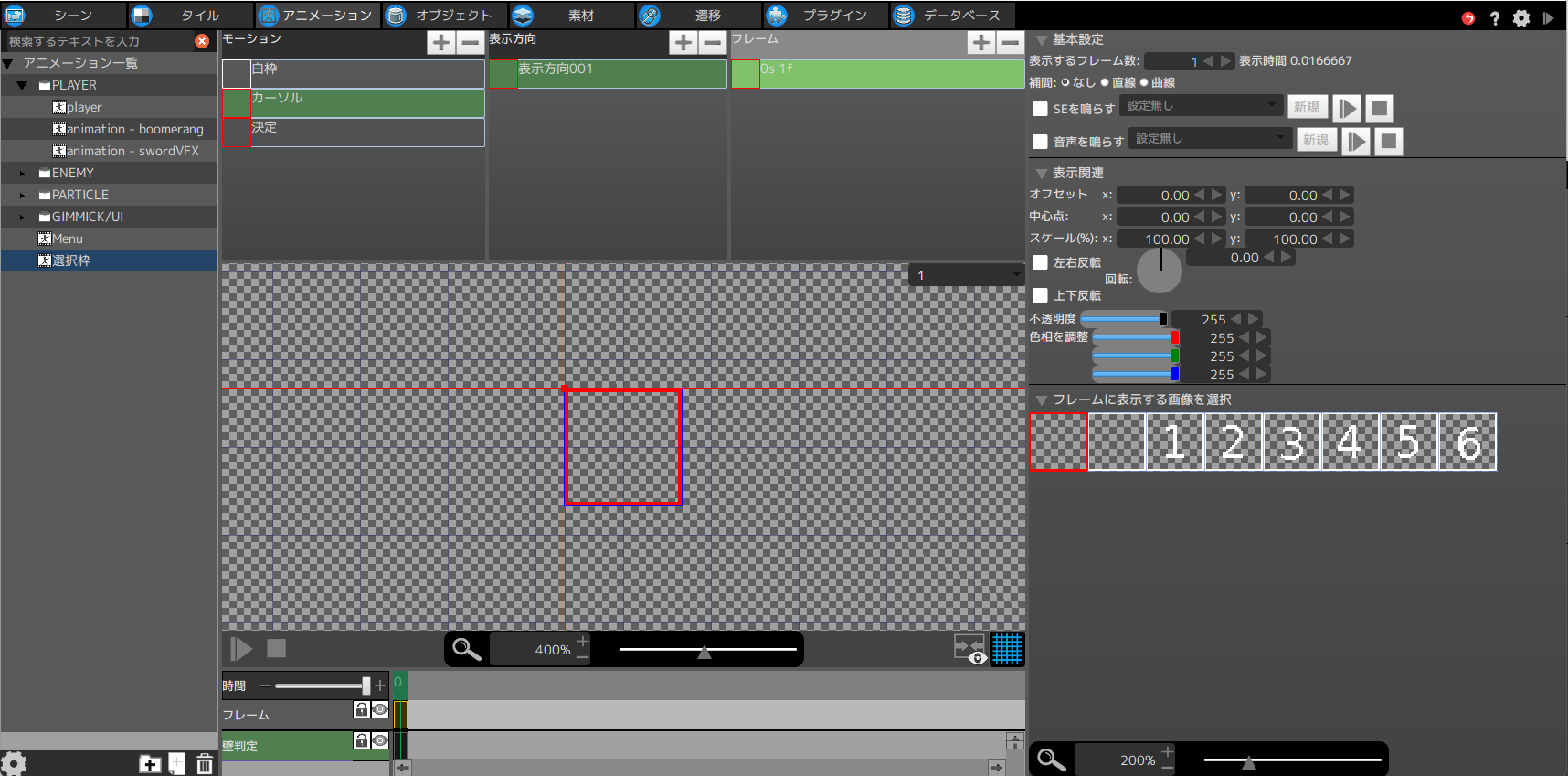Open the canvas dropdown showing 1

pyautogui.click(x=967, y=275)
